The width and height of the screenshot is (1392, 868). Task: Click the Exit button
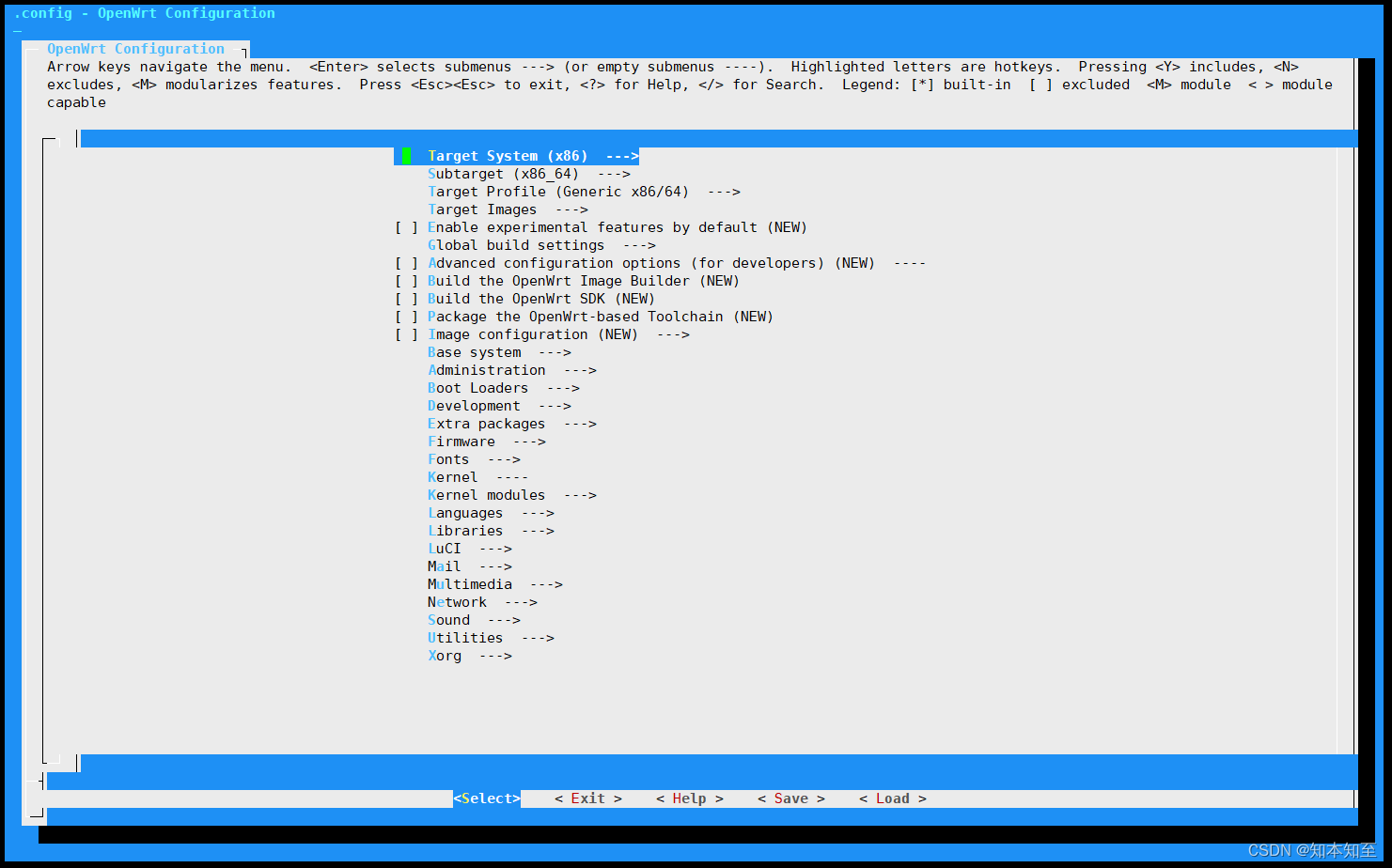(x=588, y=798)
